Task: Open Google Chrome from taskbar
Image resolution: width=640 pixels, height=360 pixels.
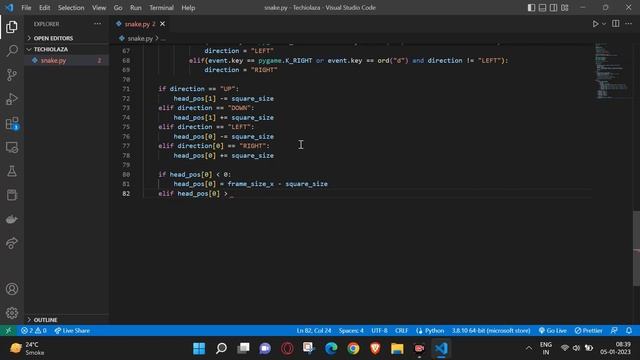Action: [x=353, y=348]
